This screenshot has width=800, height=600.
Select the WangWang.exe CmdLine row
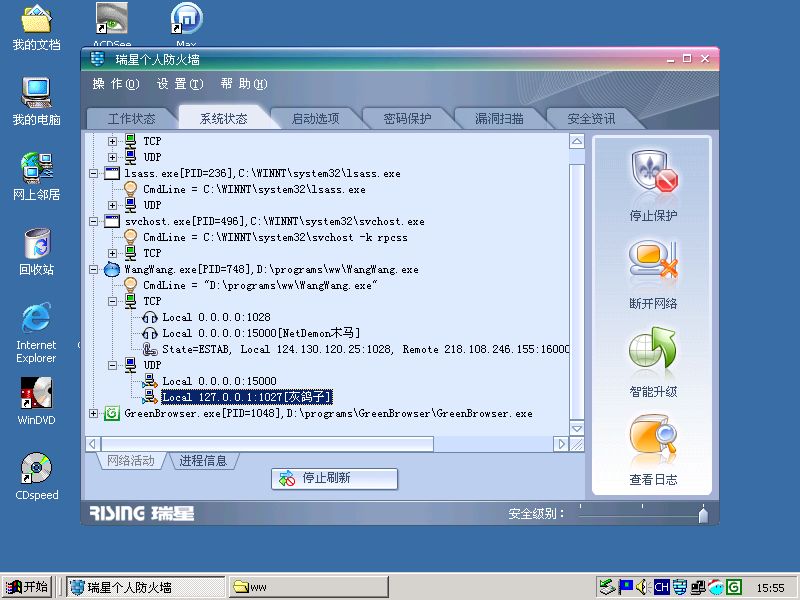pos(260,285)
